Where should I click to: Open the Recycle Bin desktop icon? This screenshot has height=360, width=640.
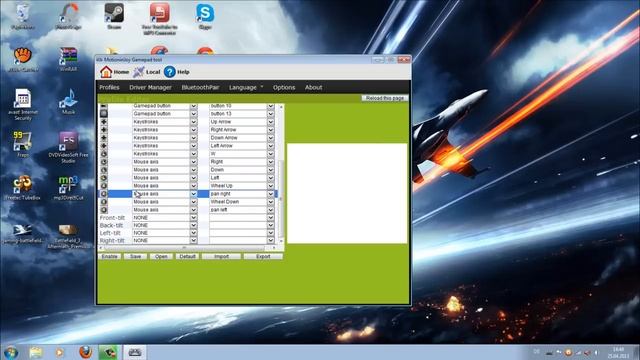[x=22, y=16]
